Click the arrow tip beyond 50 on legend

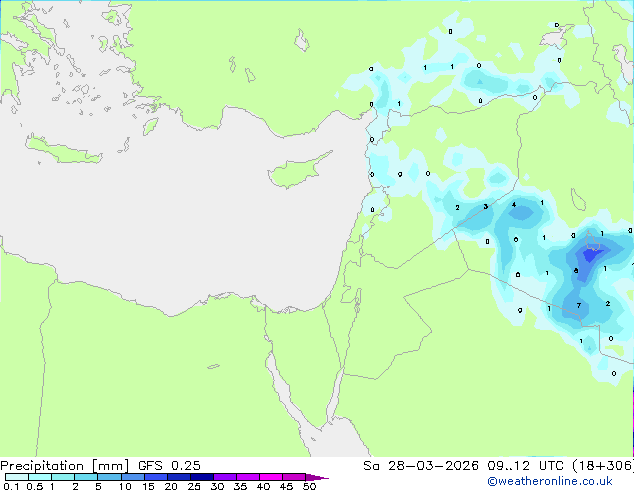coord(317,477)
